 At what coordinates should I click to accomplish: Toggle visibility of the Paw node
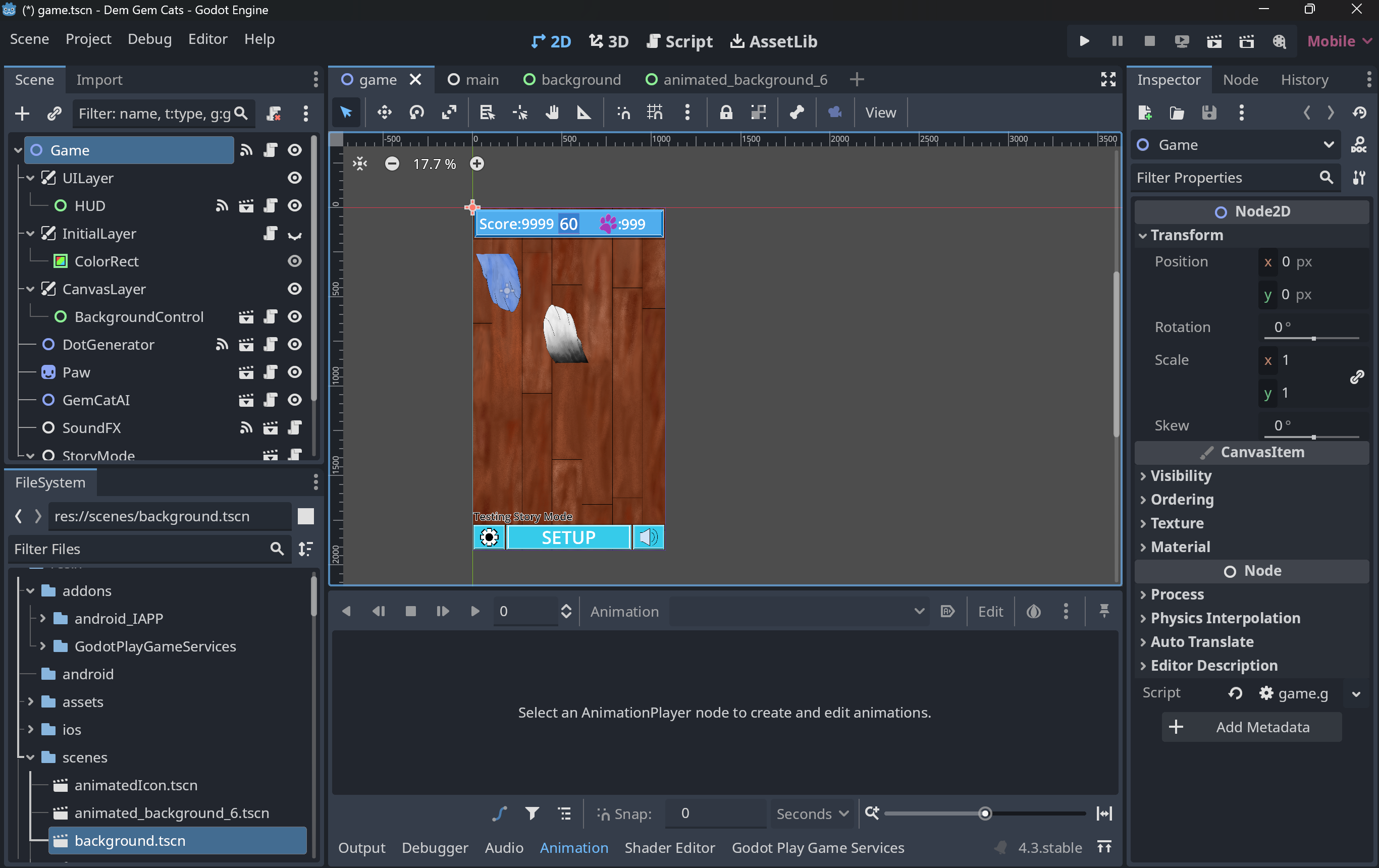(294, 372)
